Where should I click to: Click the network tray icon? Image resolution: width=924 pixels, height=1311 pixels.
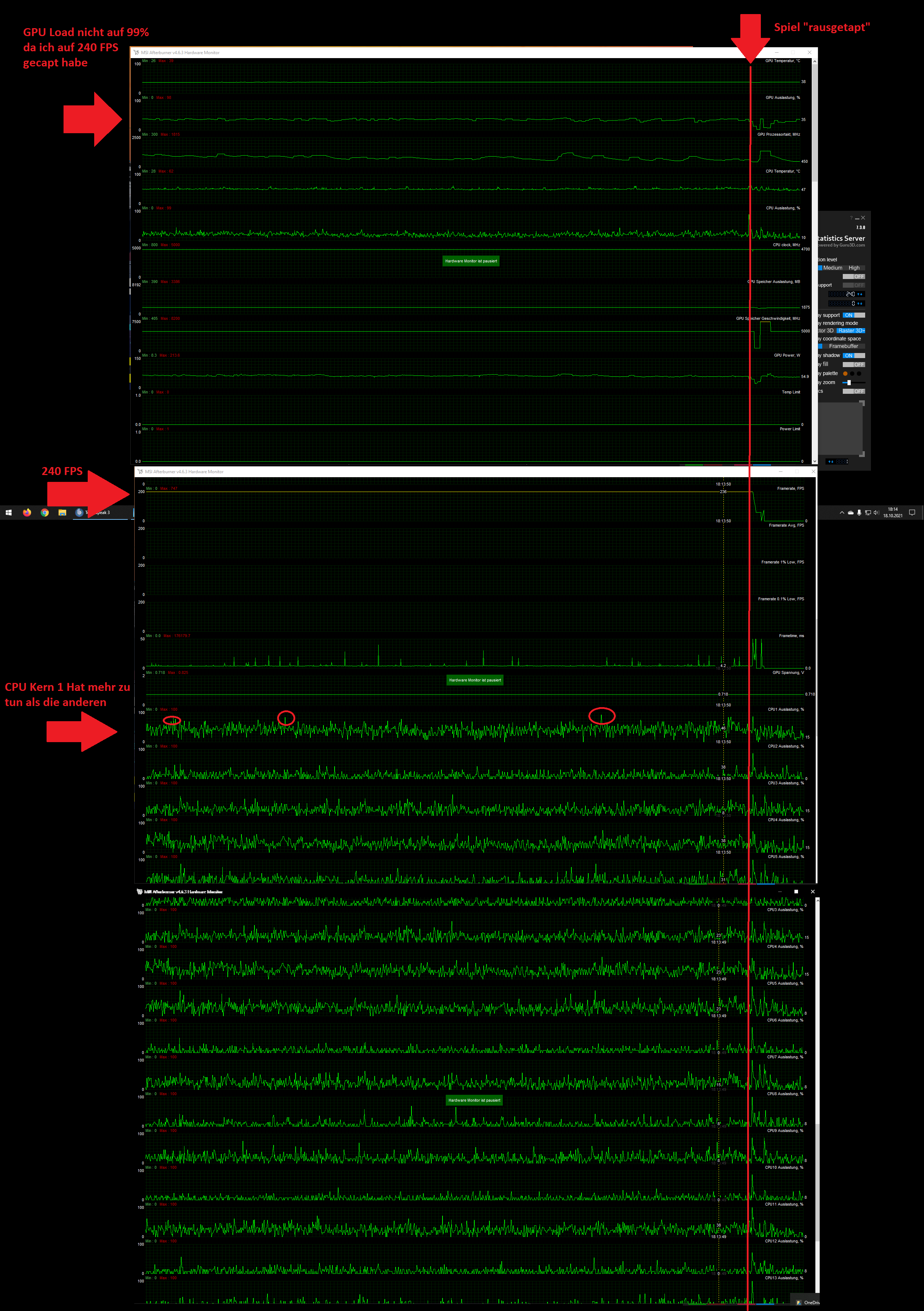click(x=867, y=512)
